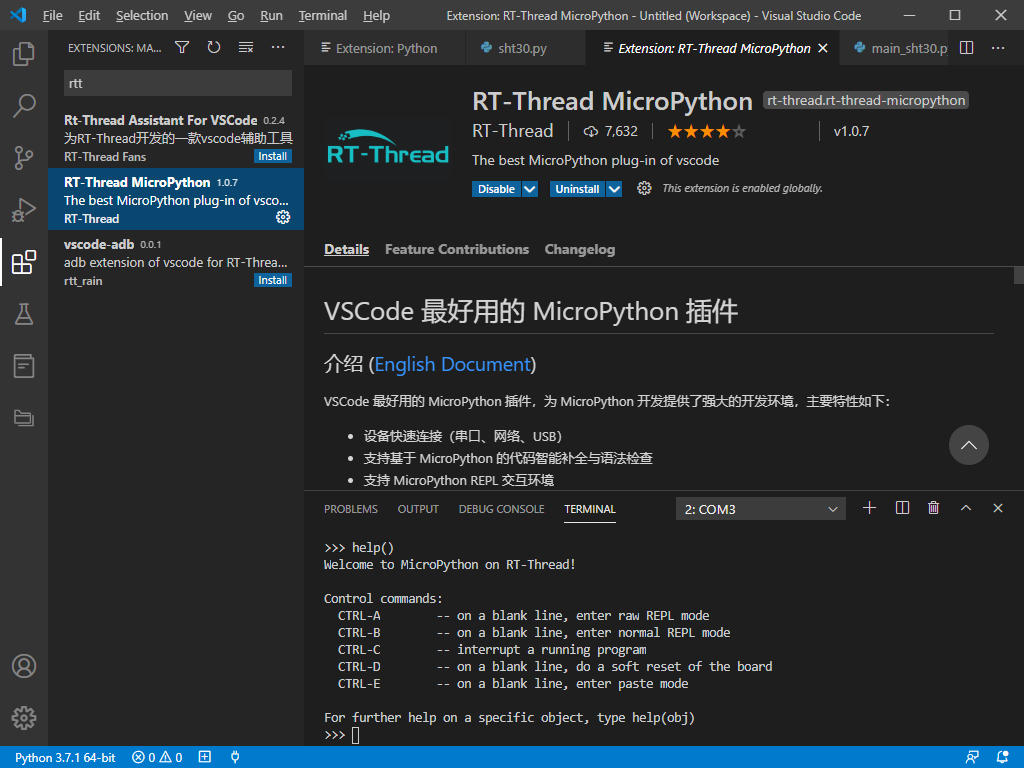1024x768 pixels.
Task: Switch to Extension: Python tab
Action: coord(385,48)
